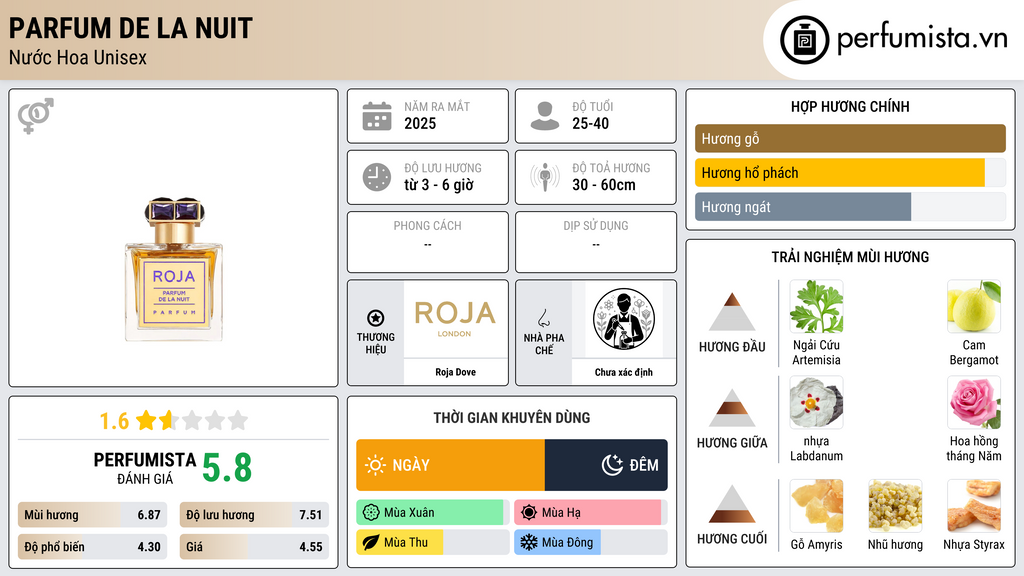The width and height of the screenshot is (1024, 576).
Task: Click the Mùa Thu season bar
Action: click(432, 543)
